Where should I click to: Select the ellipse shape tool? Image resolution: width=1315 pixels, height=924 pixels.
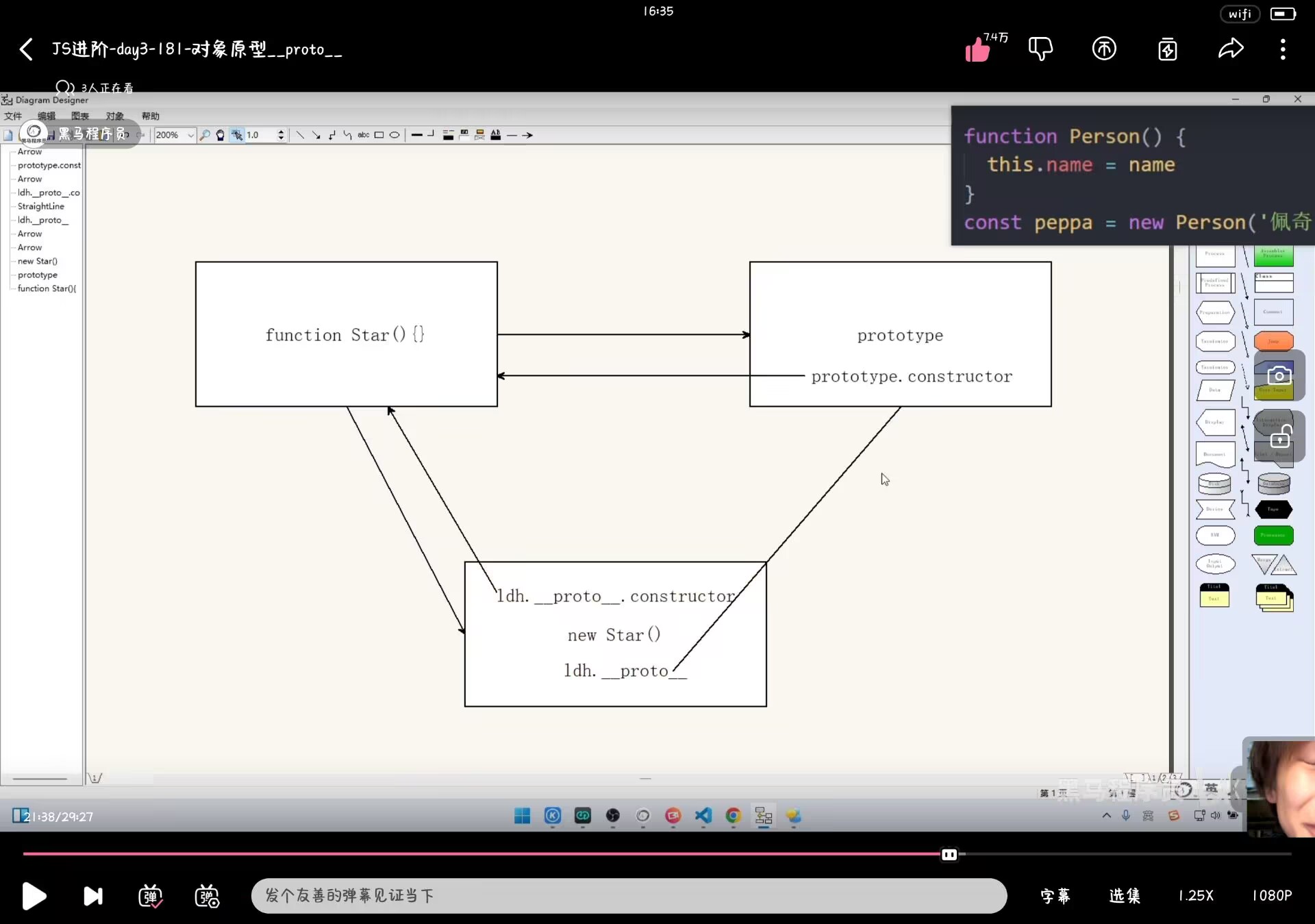[x=394, y=135]
